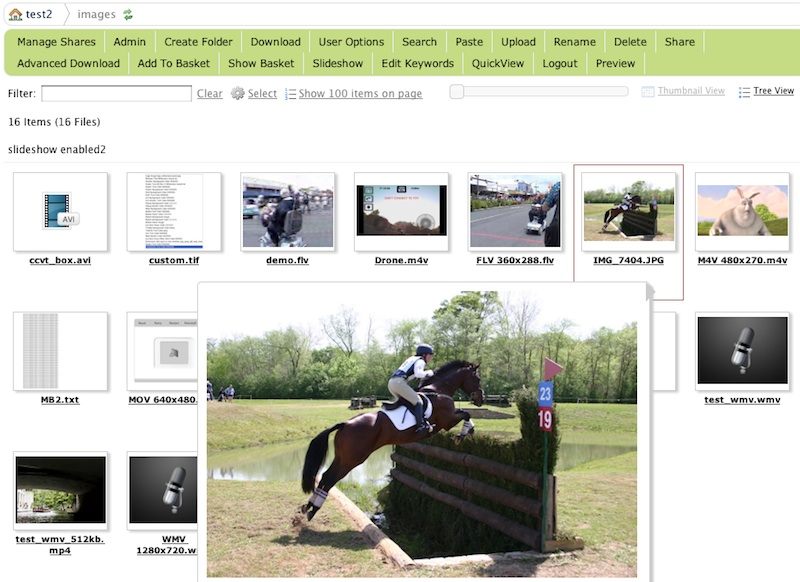Click the gear icon beside Select
This screenshot has width=800, height=582.
[237, 93]
